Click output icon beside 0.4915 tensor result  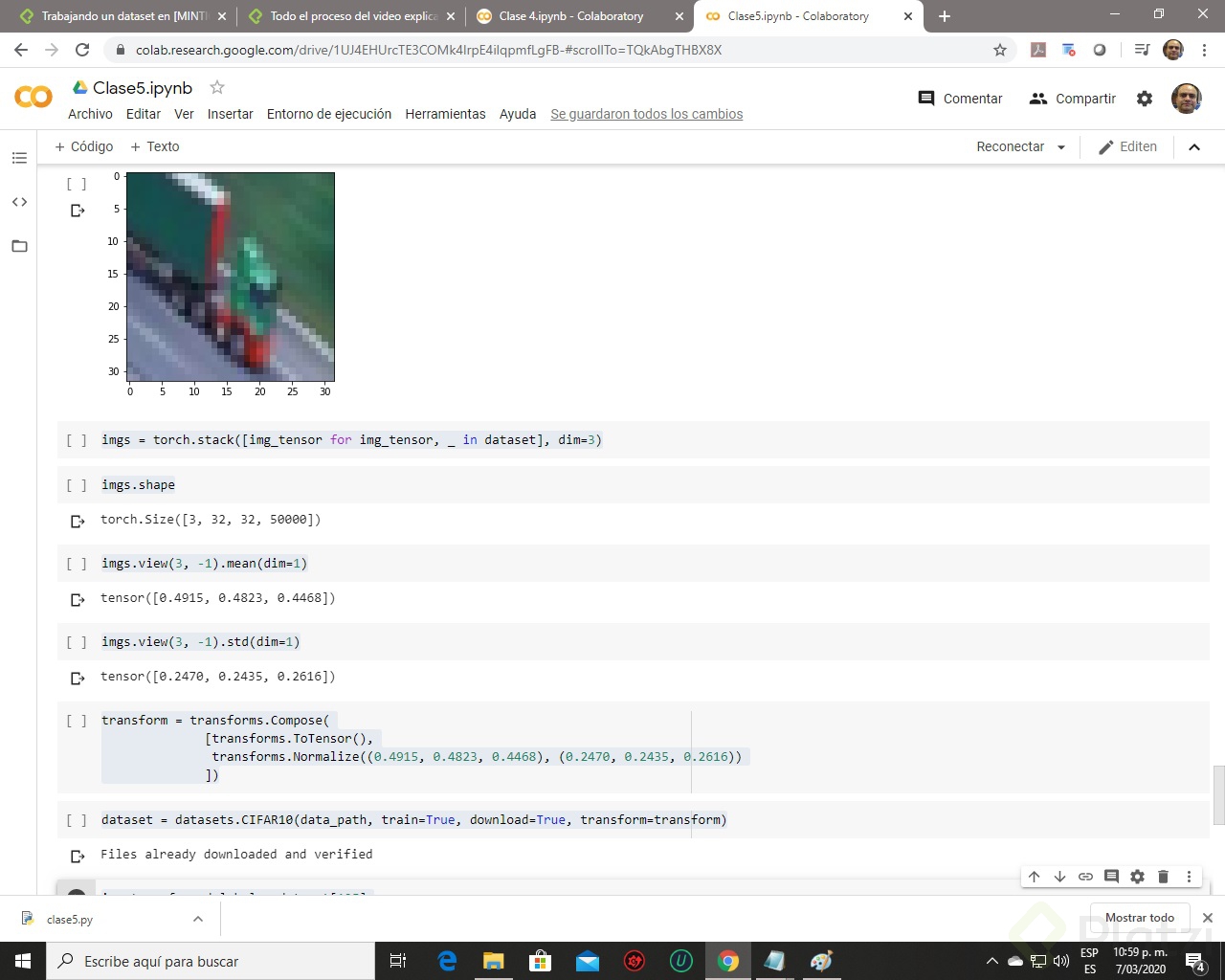pos(78,599)
